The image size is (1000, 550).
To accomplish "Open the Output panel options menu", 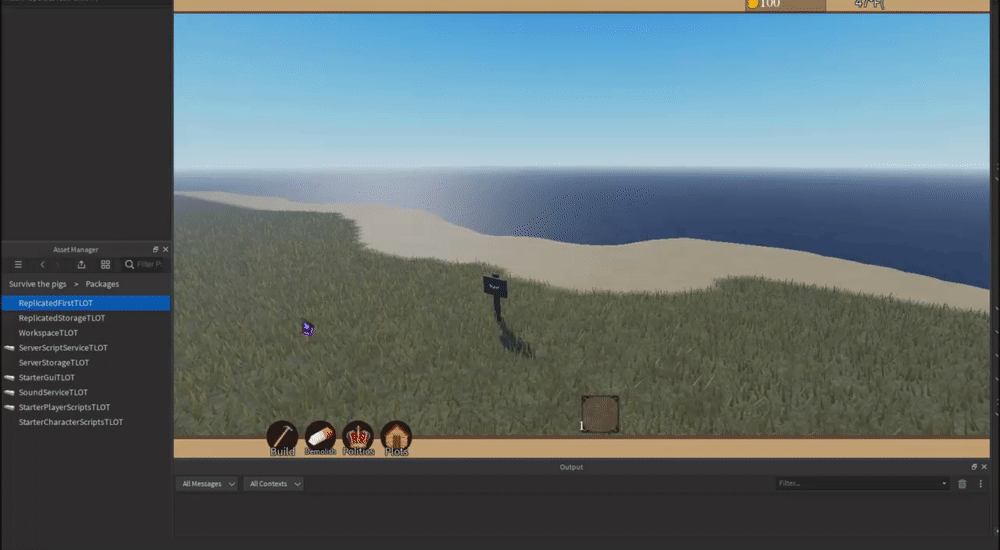I will [x=981, y=484].
